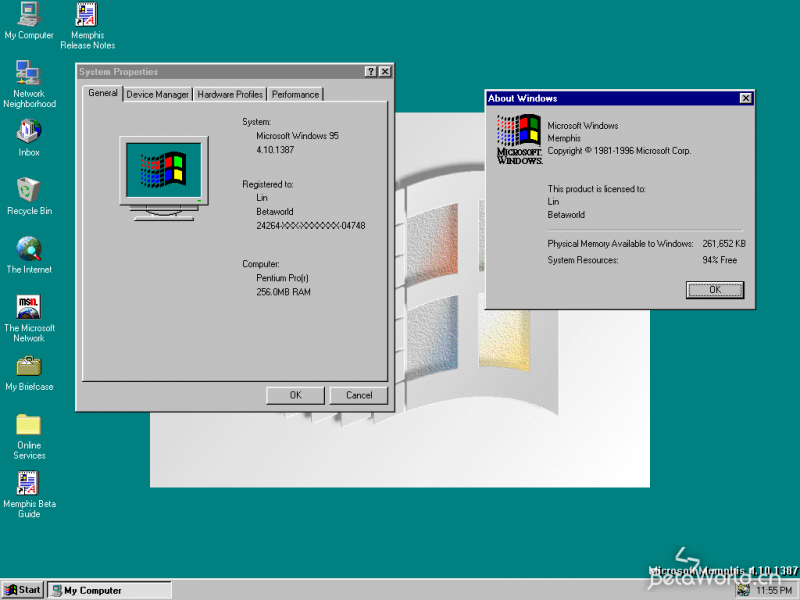Screen dimensions: 800x600
Task: Open the My Briefcase icon
Action: click(28, 366)
